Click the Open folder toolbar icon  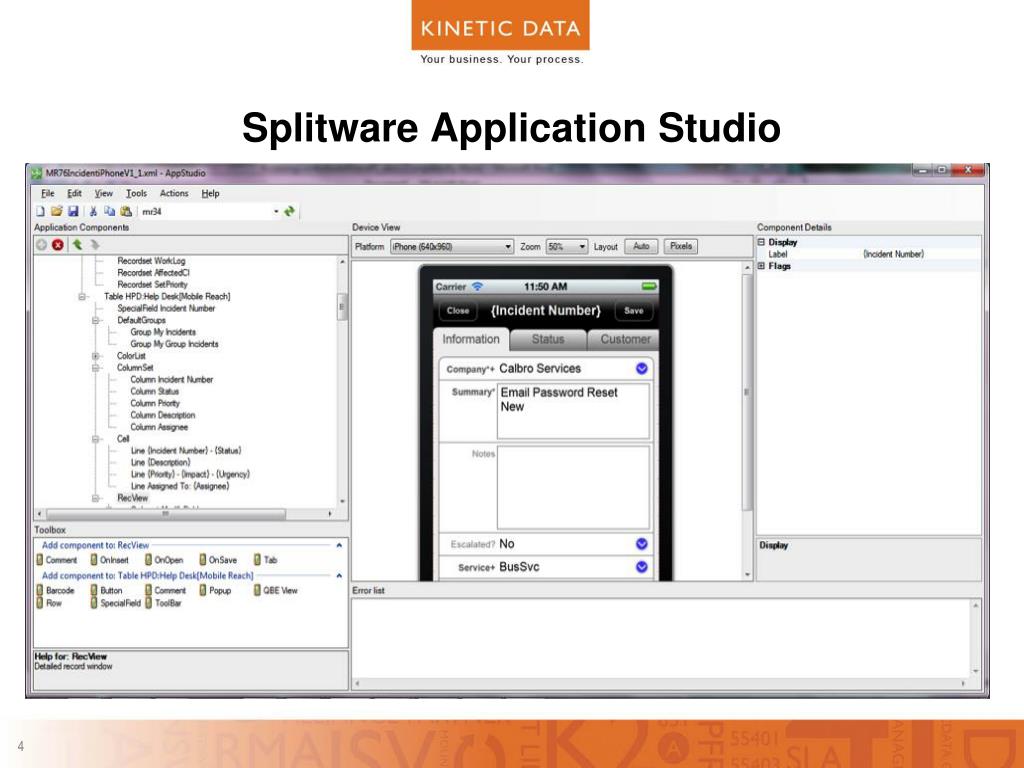click(x=56, y=211)
